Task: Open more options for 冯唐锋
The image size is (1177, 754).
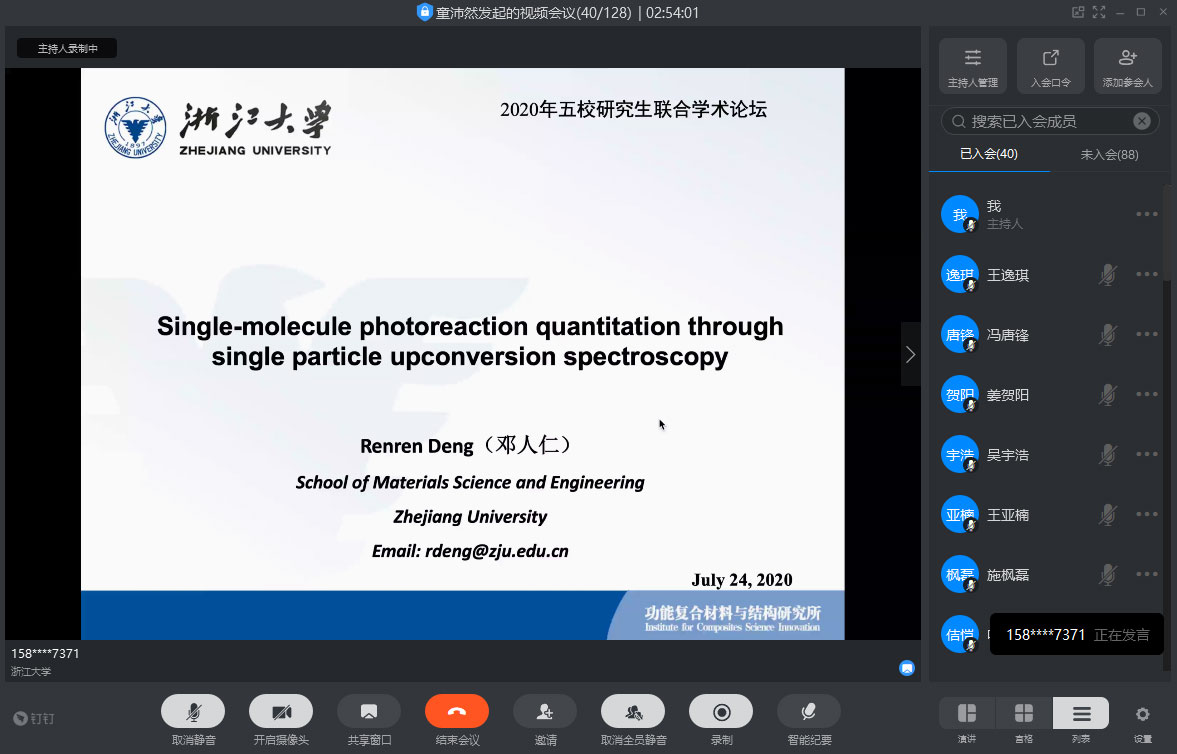Action: (x=1146, y=335)
